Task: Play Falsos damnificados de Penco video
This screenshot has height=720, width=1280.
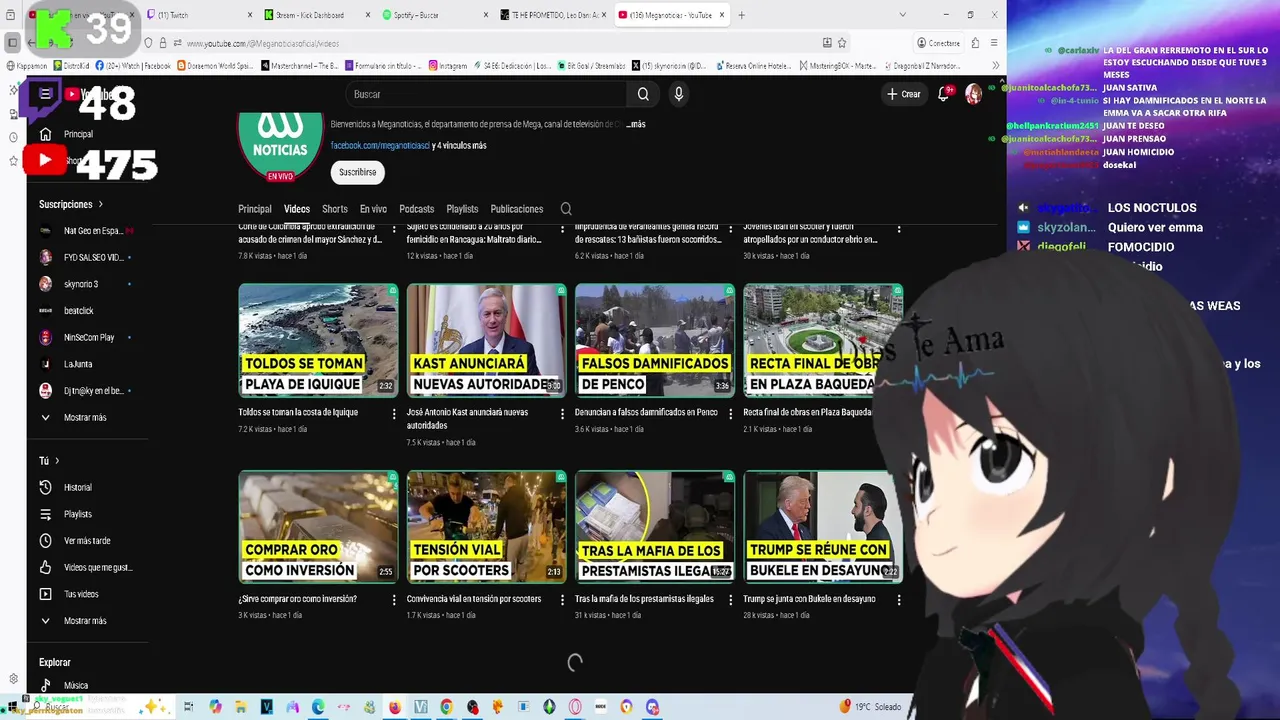Action: click(x=655, y=340)
